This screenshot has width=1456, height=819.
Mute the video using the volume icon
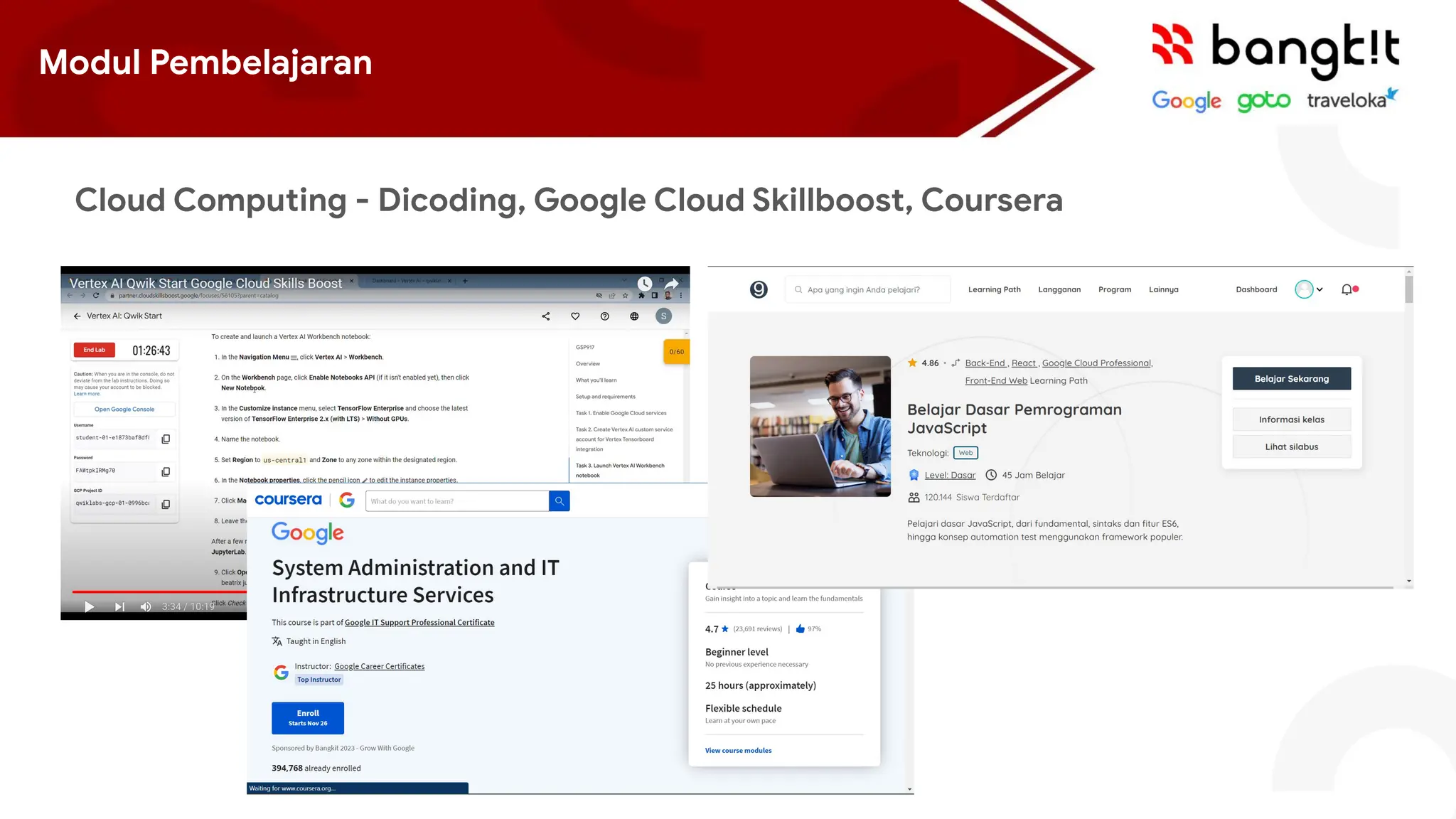coord(146,606)
